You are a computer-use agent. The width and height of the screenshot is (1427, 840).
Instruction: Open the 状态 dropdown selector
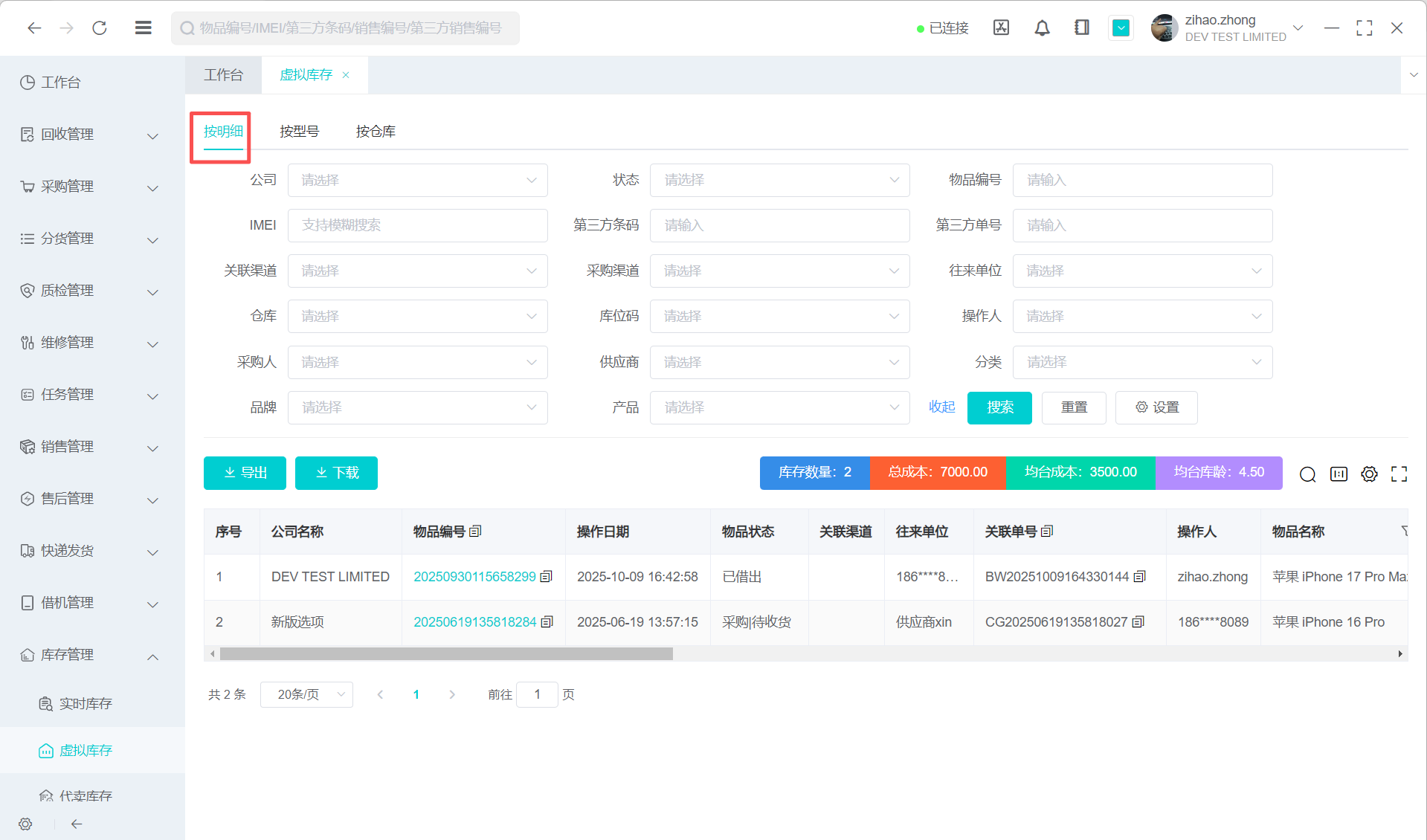pos(779,181)
